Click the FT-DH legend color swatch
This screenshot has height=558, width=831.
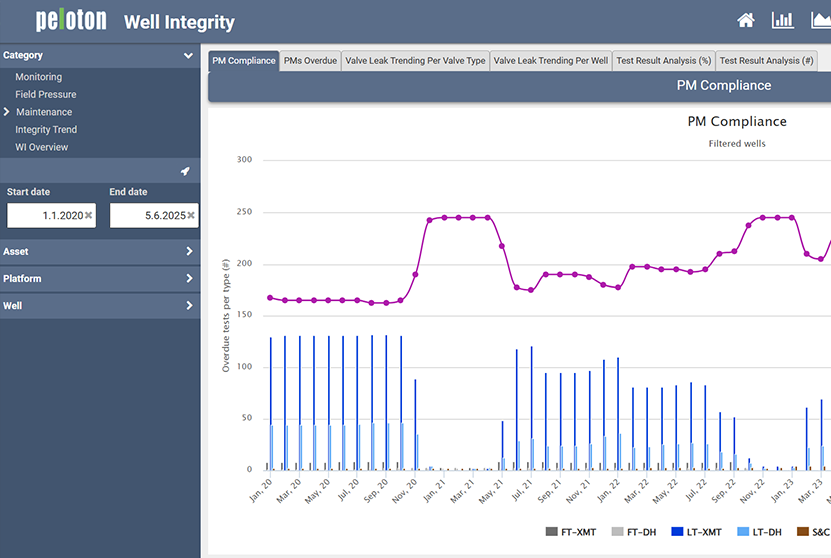click(x=617, y=532)
